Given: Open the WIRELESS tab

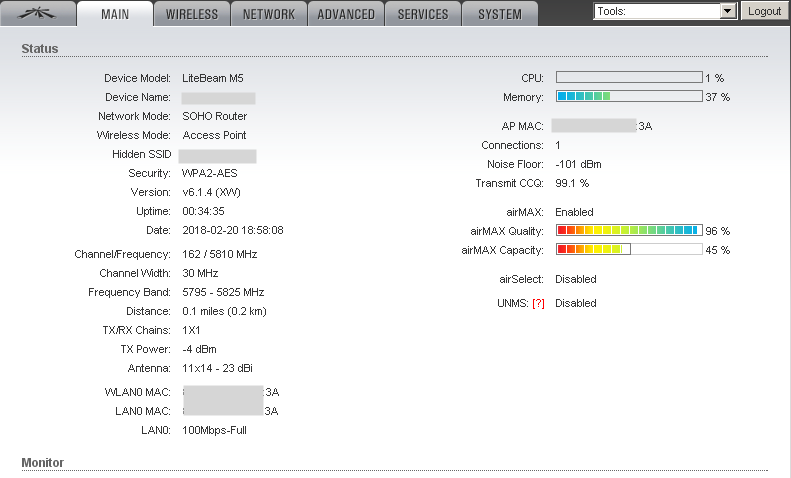Looking at the screenshot, I should pos(192,14).
